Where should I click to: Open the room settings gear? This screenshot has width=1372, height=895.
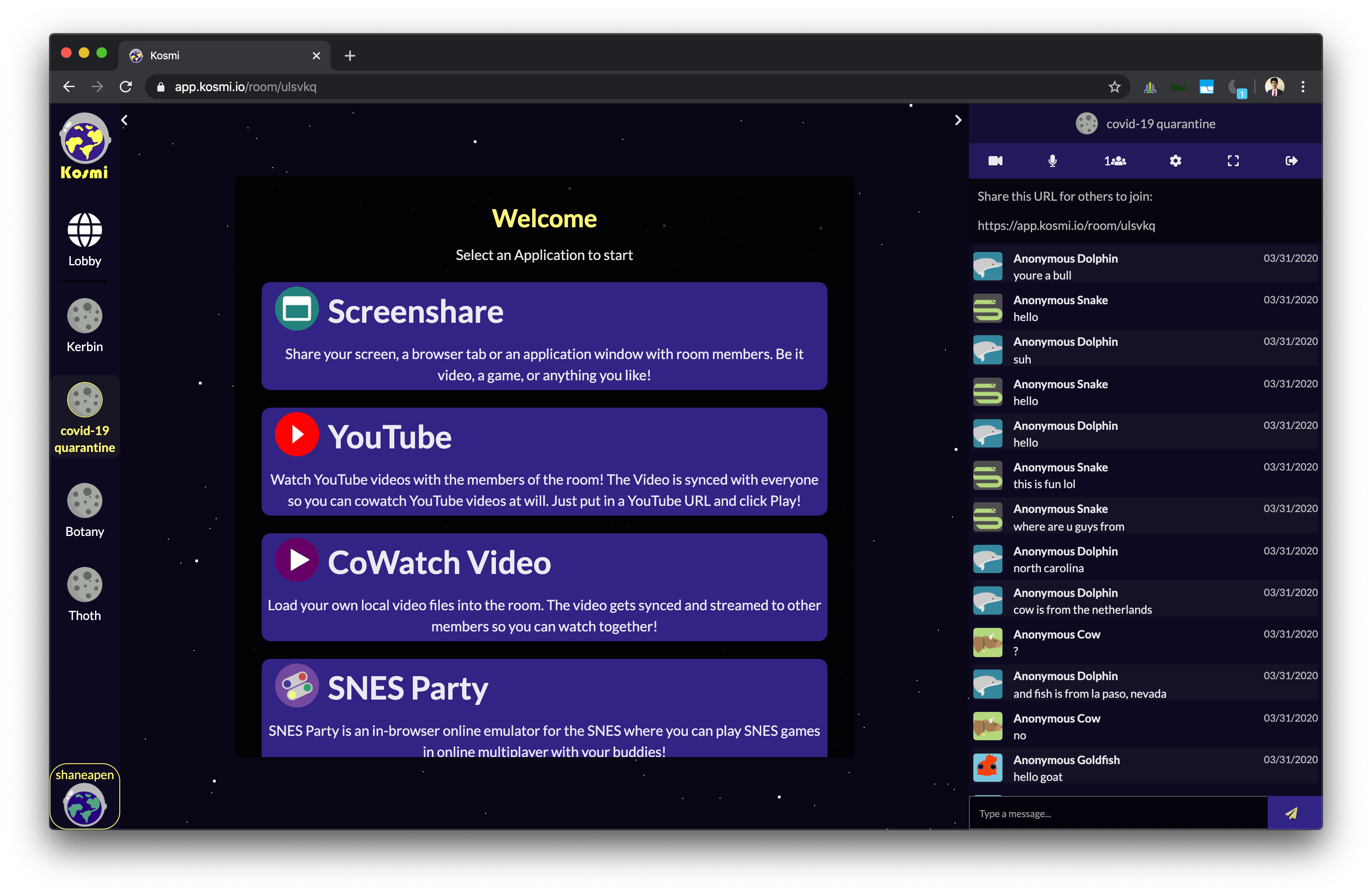click(1175, 161)
